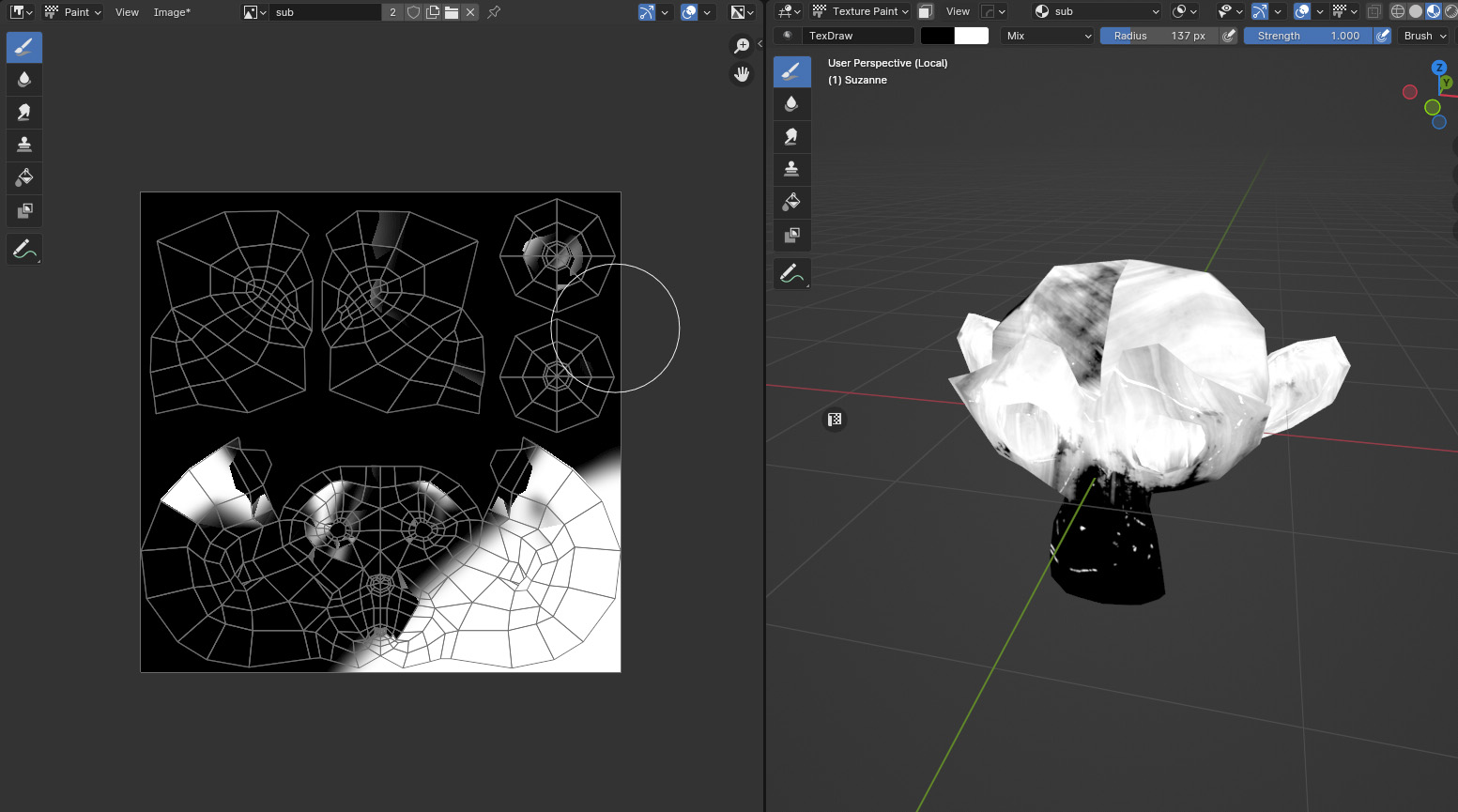Viewport: 1458px width, 812px height.
Task: Click the Z axis on navigation gizmo
Action: [x=1439, y=68]
